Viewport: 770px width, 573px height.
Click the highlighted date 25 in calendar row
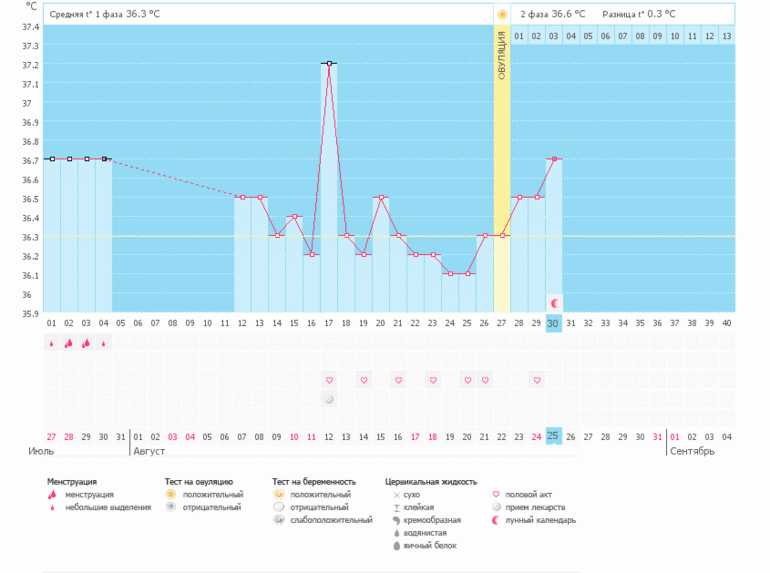click(554, 437)
